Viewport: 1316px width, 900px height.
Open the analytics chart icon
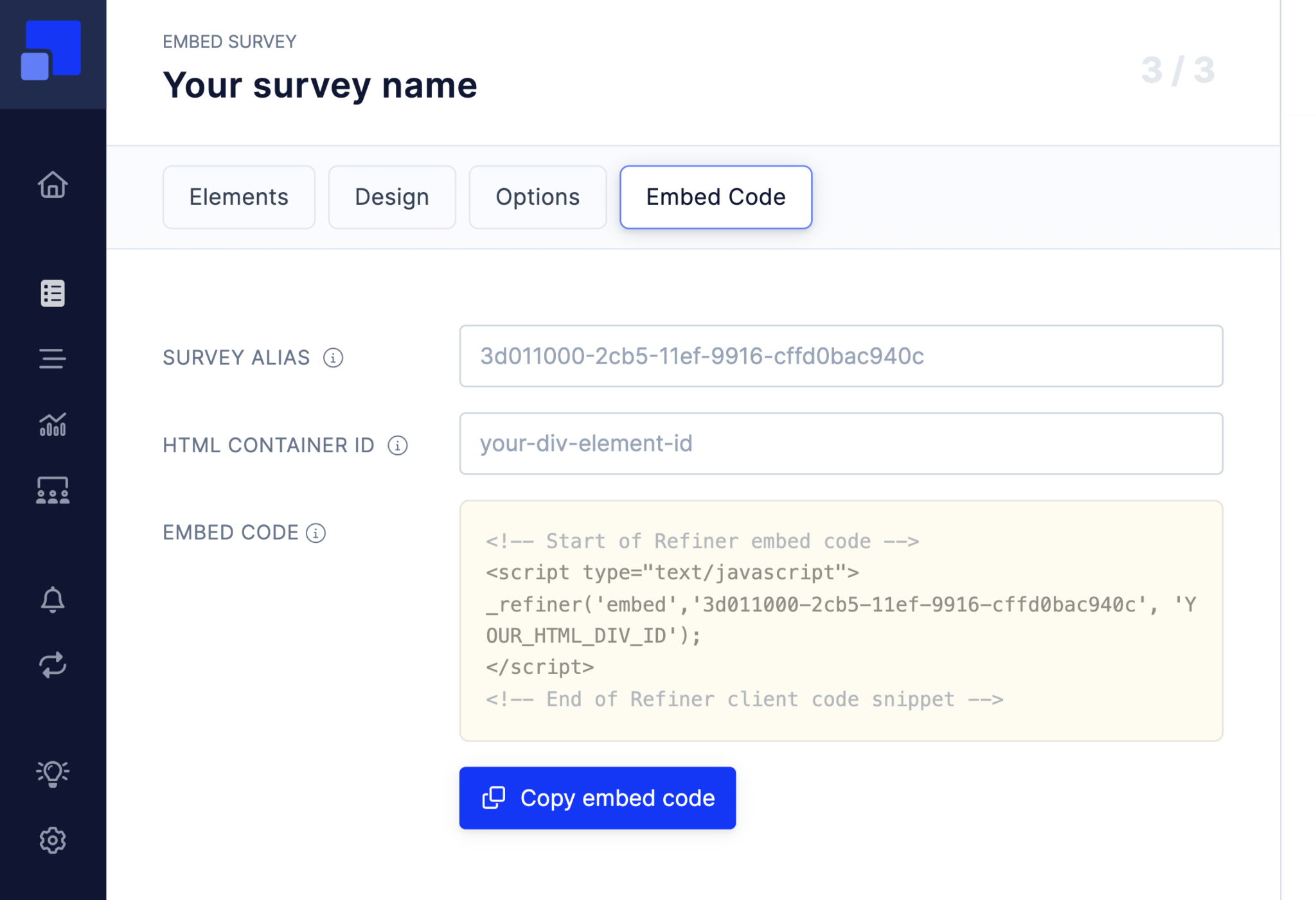pos(53,425)
